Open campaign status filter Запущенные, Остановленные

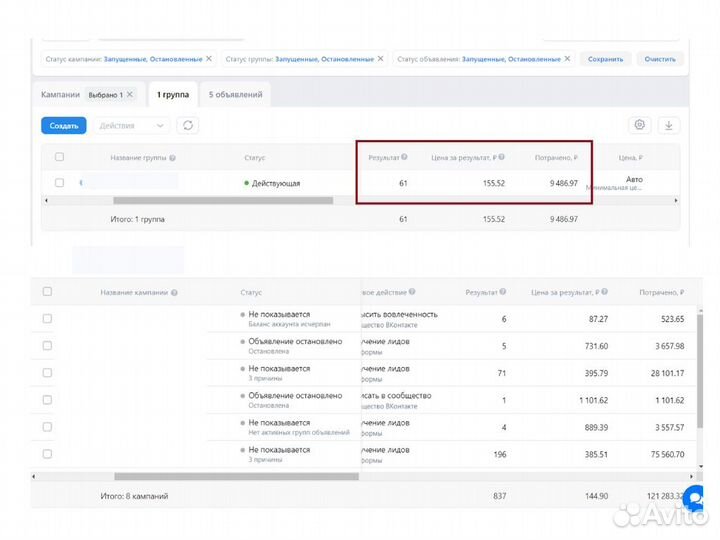click(153, 59)
